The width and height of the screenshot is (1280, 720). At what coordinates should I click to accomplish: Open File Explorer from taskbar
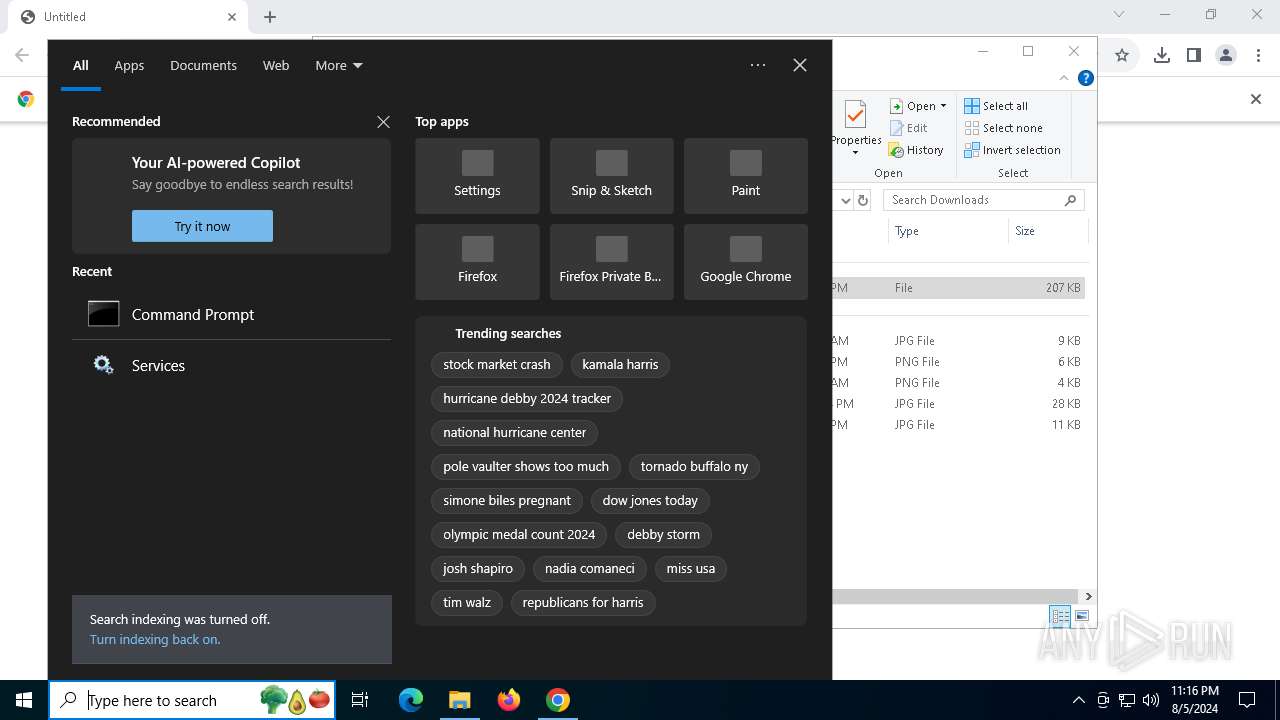459,700
